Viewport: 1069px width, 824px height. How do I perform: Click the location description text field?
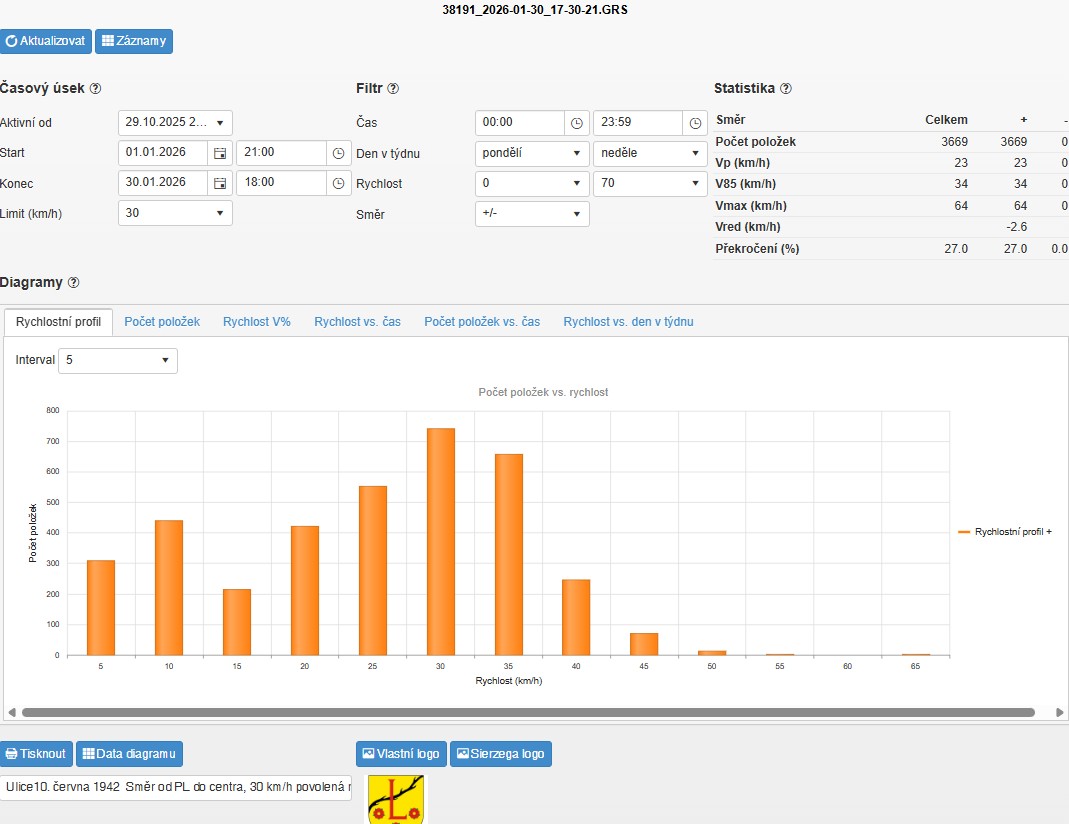click(176, 788)
